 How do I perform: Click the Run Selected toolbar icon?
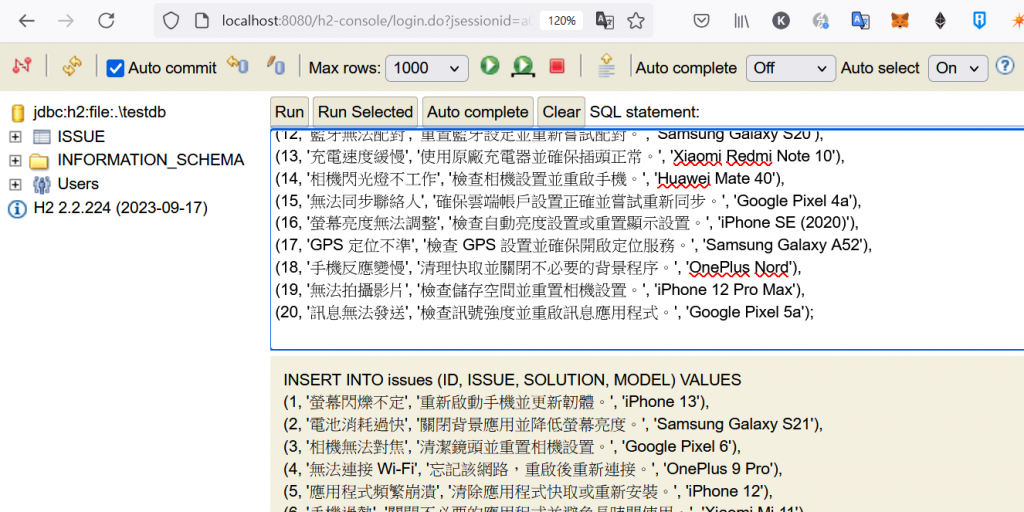tap(523, 66)
